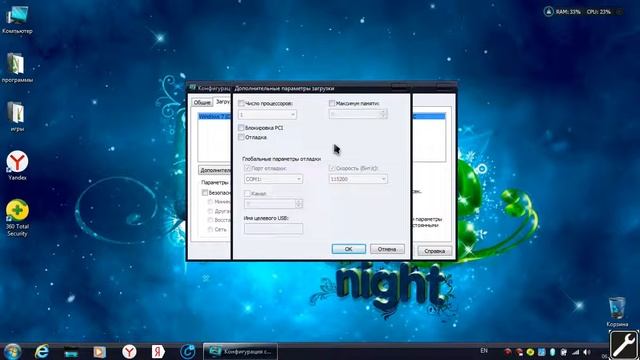Viewport: 640px width, 360px height.
Task: Open the file explorer taskbar icon
Action: point(71,352)
